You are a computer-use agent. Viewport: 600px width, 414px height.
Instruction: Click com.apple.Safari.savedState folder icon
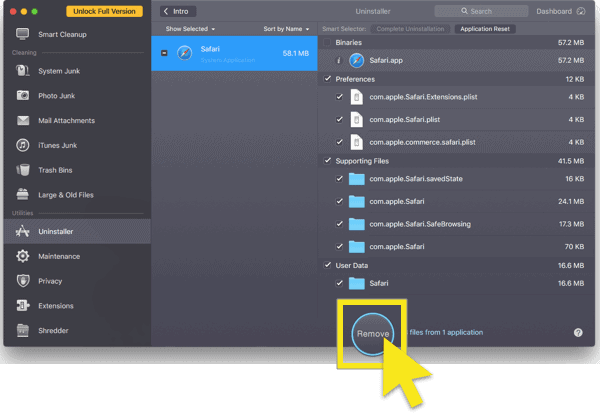click(356, 179)
